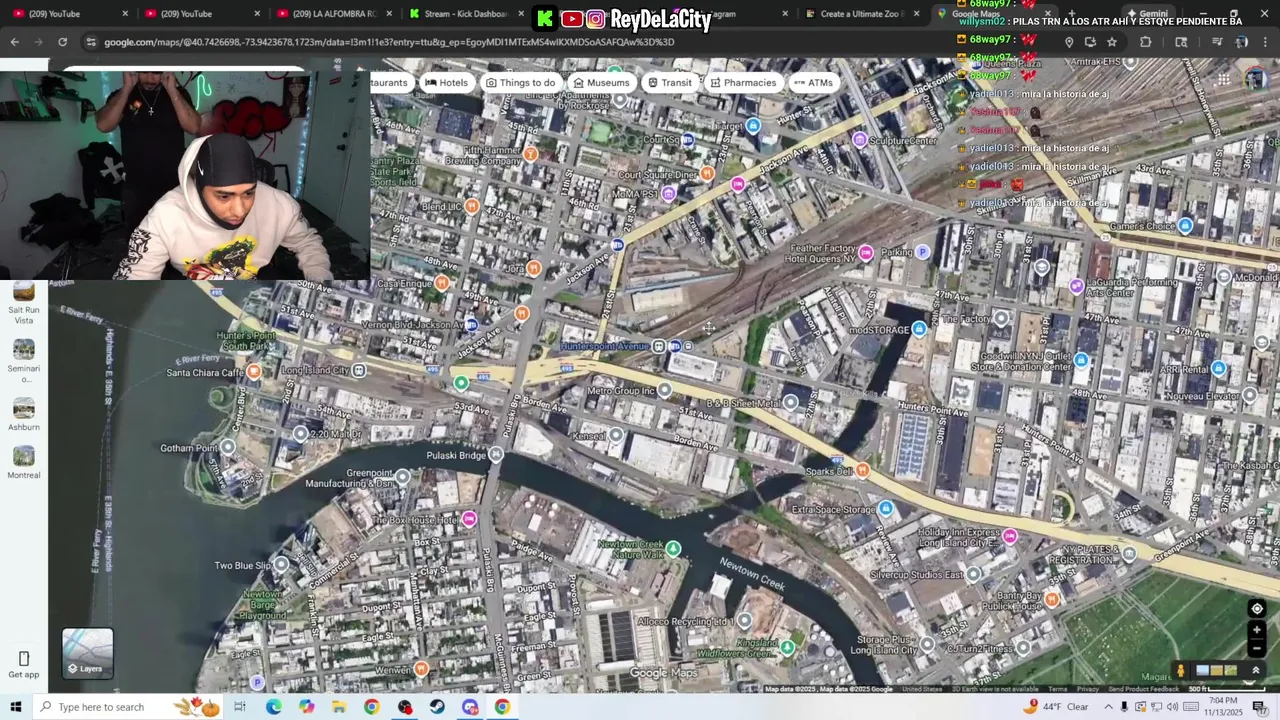Click the Casa Enrique restaurant pin
This screenshot has width=1280, height=720.
pos(441,283)
